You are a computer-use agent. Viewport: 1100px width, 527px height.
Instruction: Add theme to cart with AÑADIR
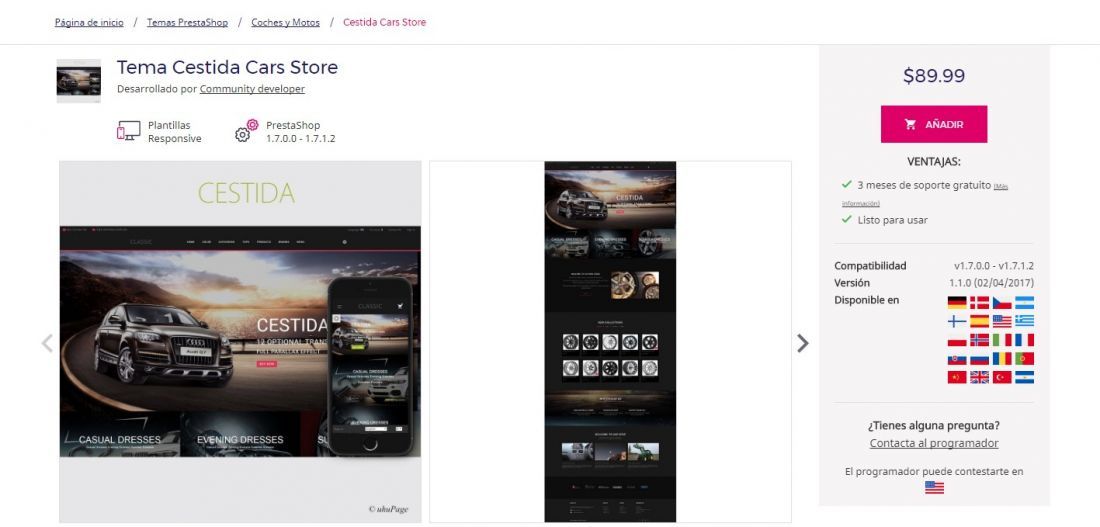934,124
